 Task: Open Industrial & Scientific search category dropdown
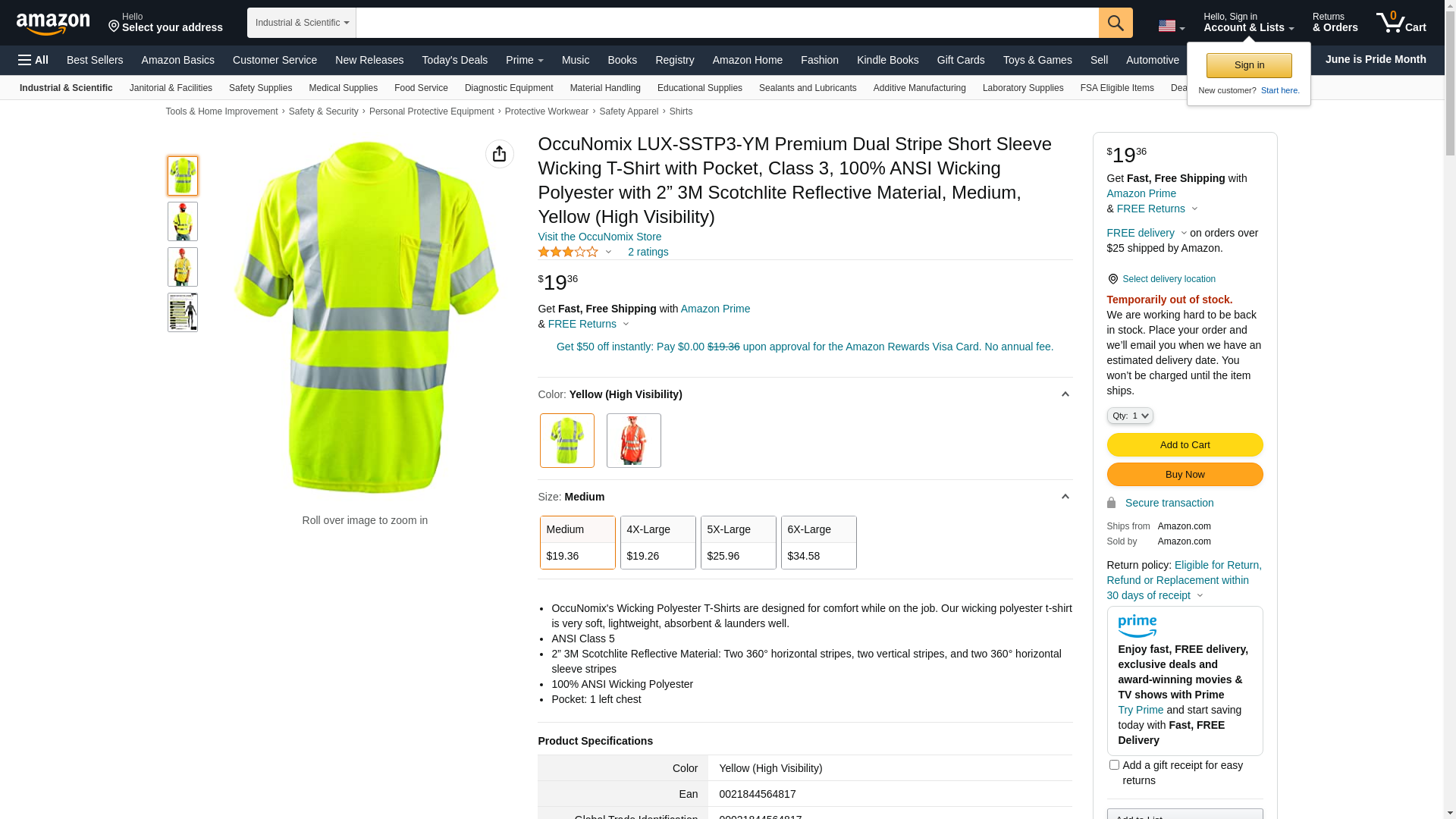302,23
